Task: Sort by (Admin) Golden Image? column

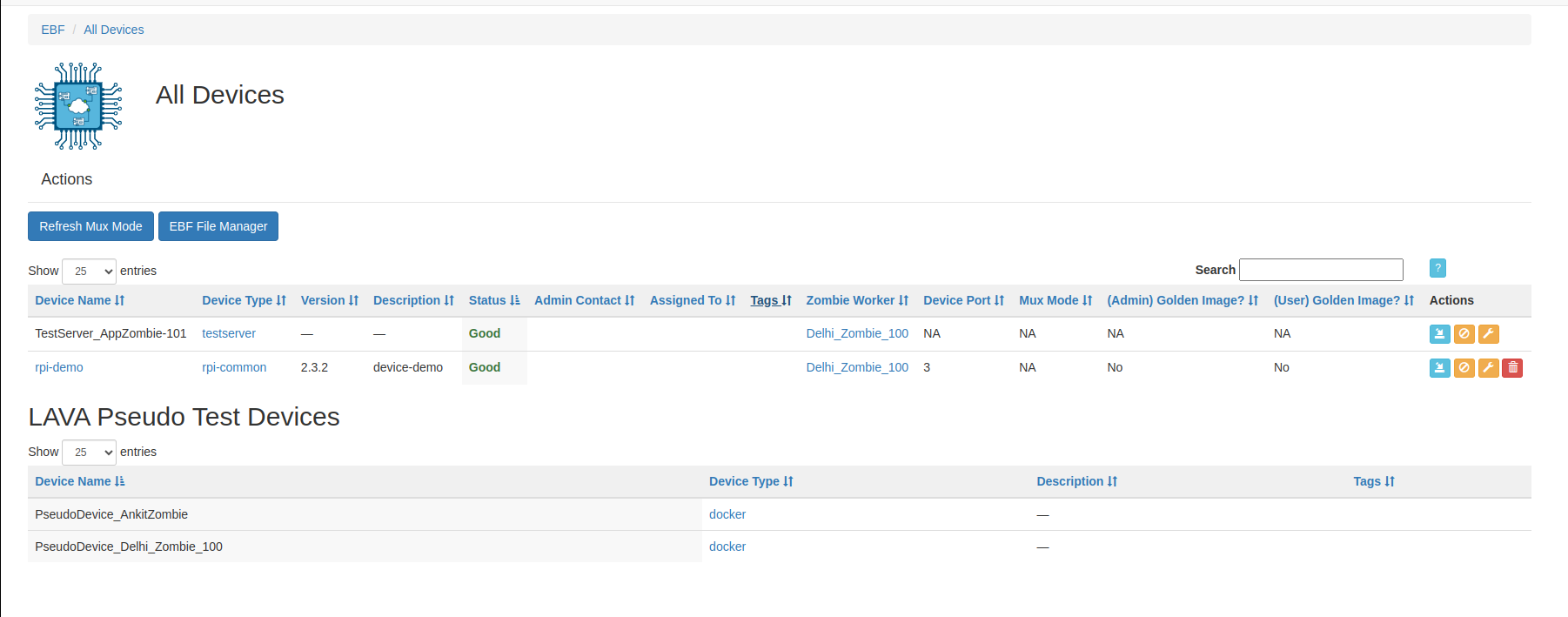Action: click(1183, 300)
